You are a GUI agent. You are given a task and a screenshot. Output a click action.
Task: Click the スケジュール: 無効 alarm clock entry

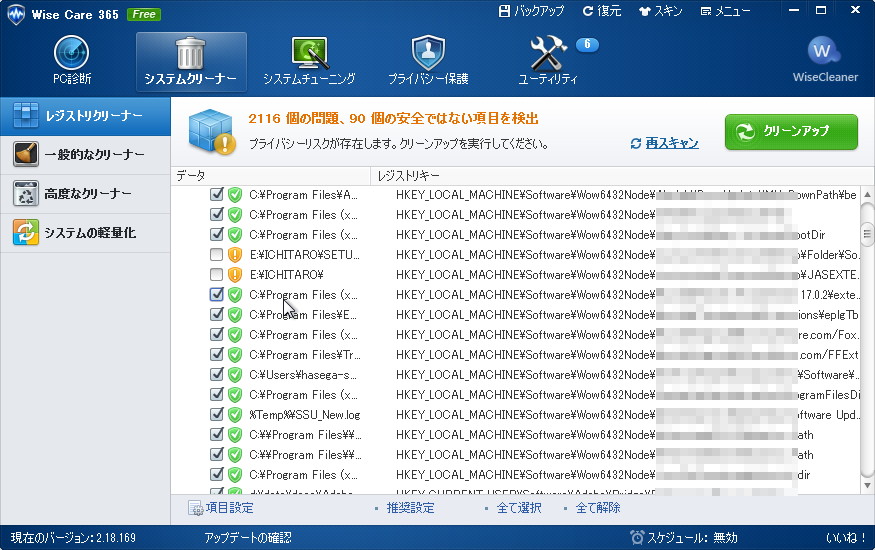[684, 538]
